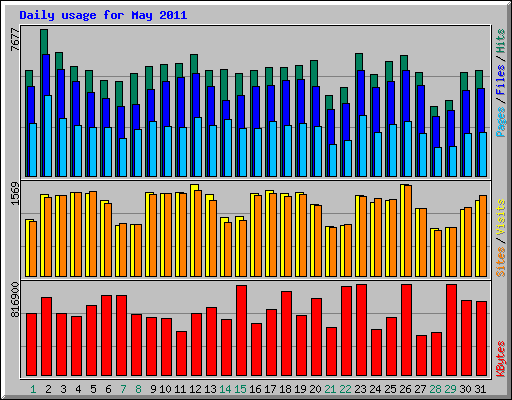
Task: Click the 7677 hits axis label
Action: pyautogui.click(x=15, y=40)
